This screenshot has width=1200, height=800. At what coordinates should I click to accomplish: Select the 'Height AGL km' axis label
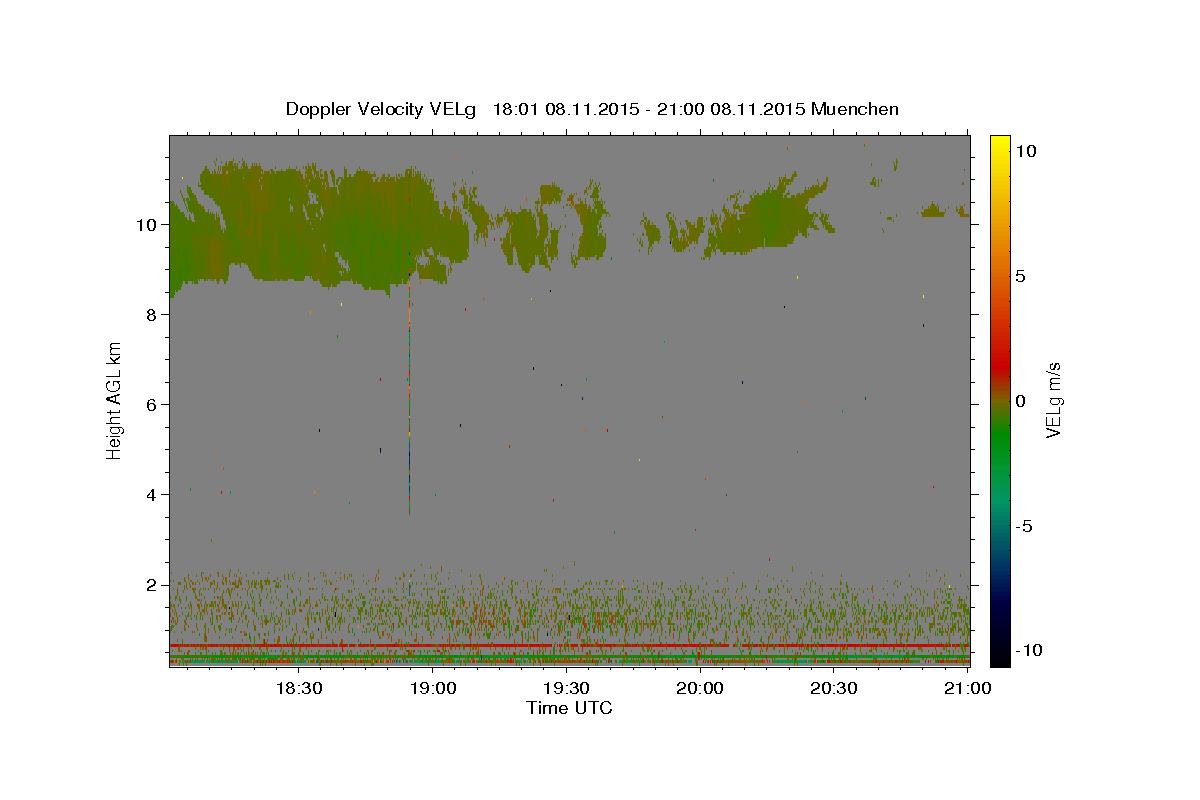tap(114, 401)
